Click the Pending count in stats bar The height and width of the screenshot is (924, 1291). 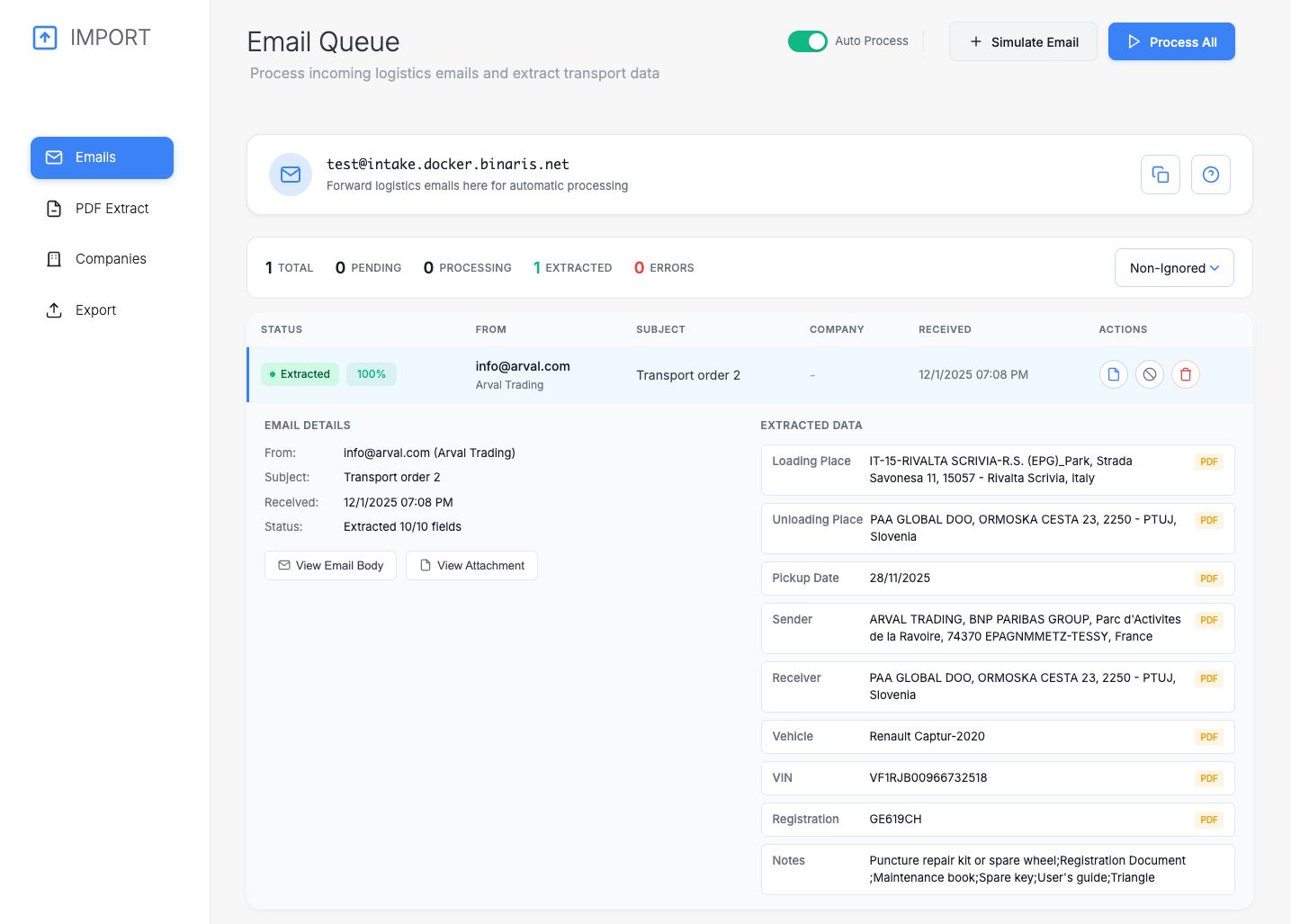[x=368, y=268]
